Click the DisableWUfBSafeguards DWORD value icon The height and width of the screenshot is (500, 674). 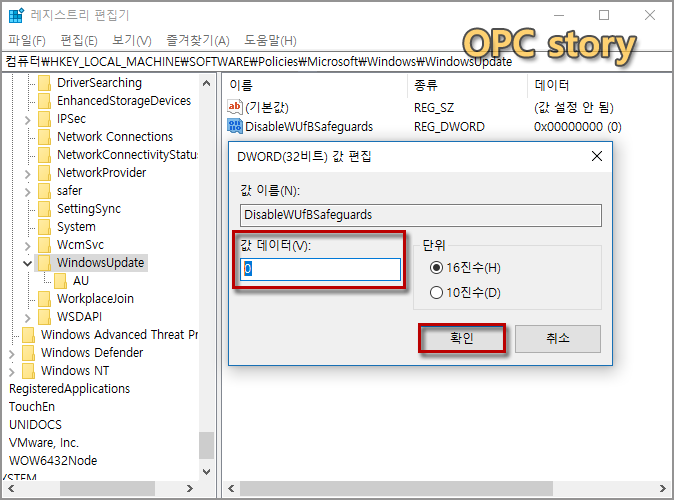[235, 126]
